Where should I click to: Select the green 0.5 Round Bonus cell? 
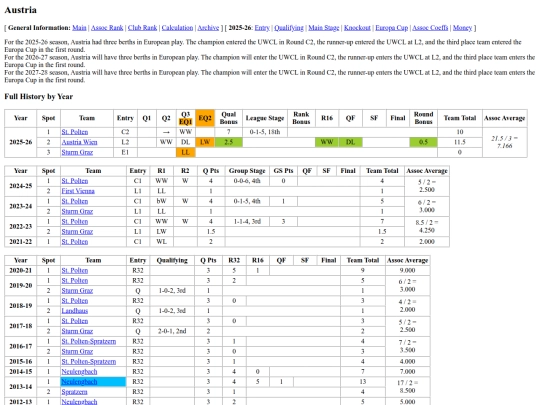pyautogui.click(x=423, y=142)
